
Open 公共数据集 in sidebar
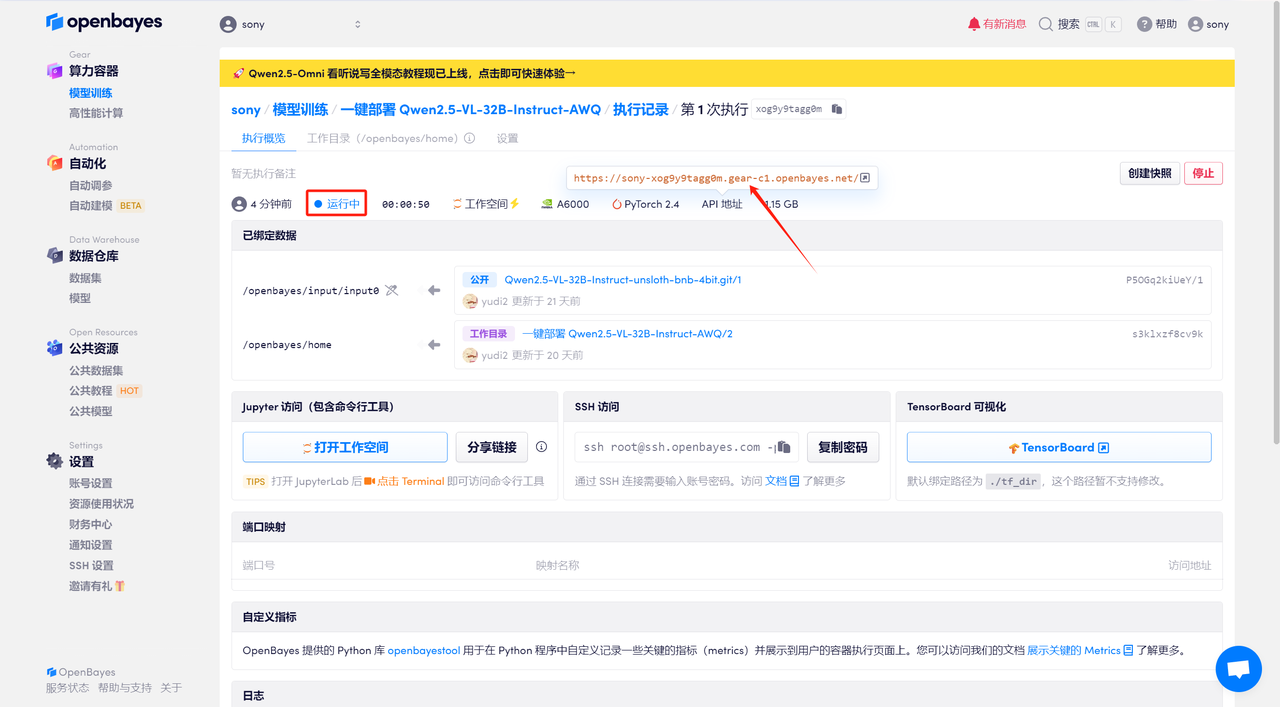pos(96,370)
